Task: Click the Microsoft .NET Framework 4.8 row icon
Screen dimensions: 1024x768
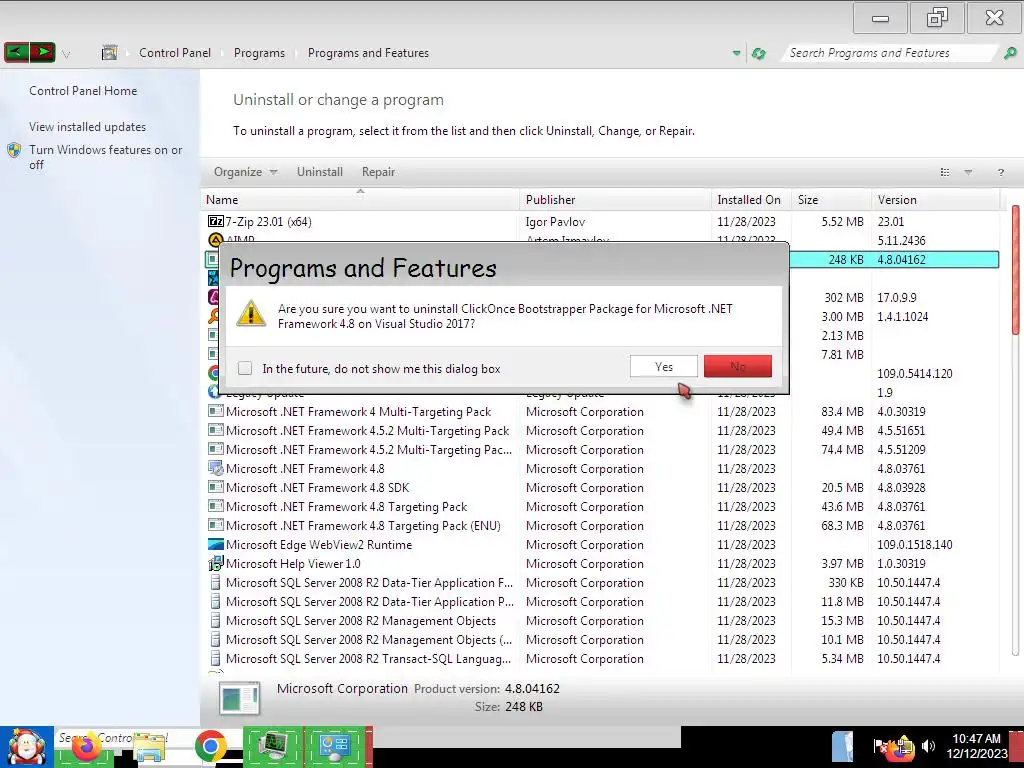Action: [216, 468]
